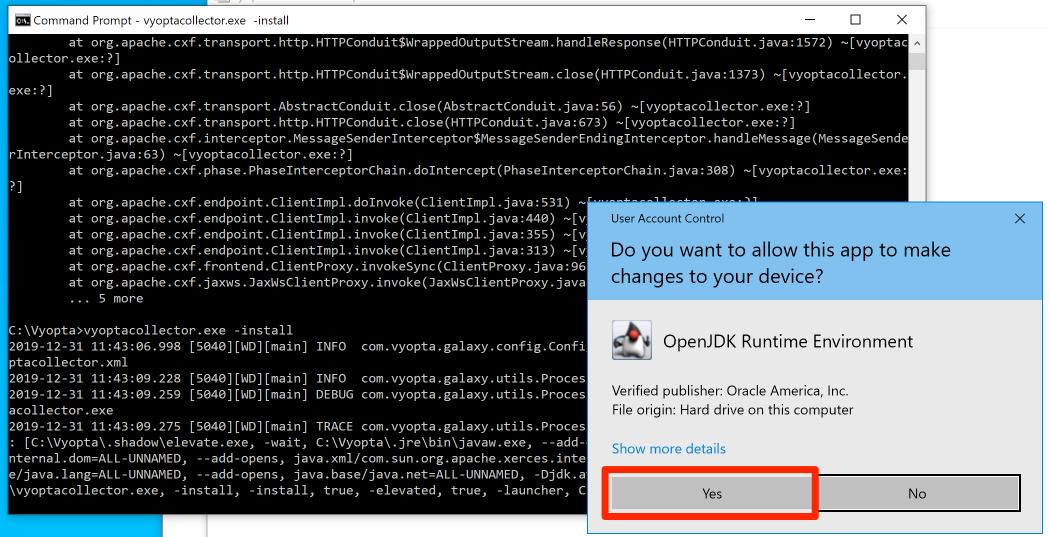
Task: Open Show more details link
Action: [668, 448]
